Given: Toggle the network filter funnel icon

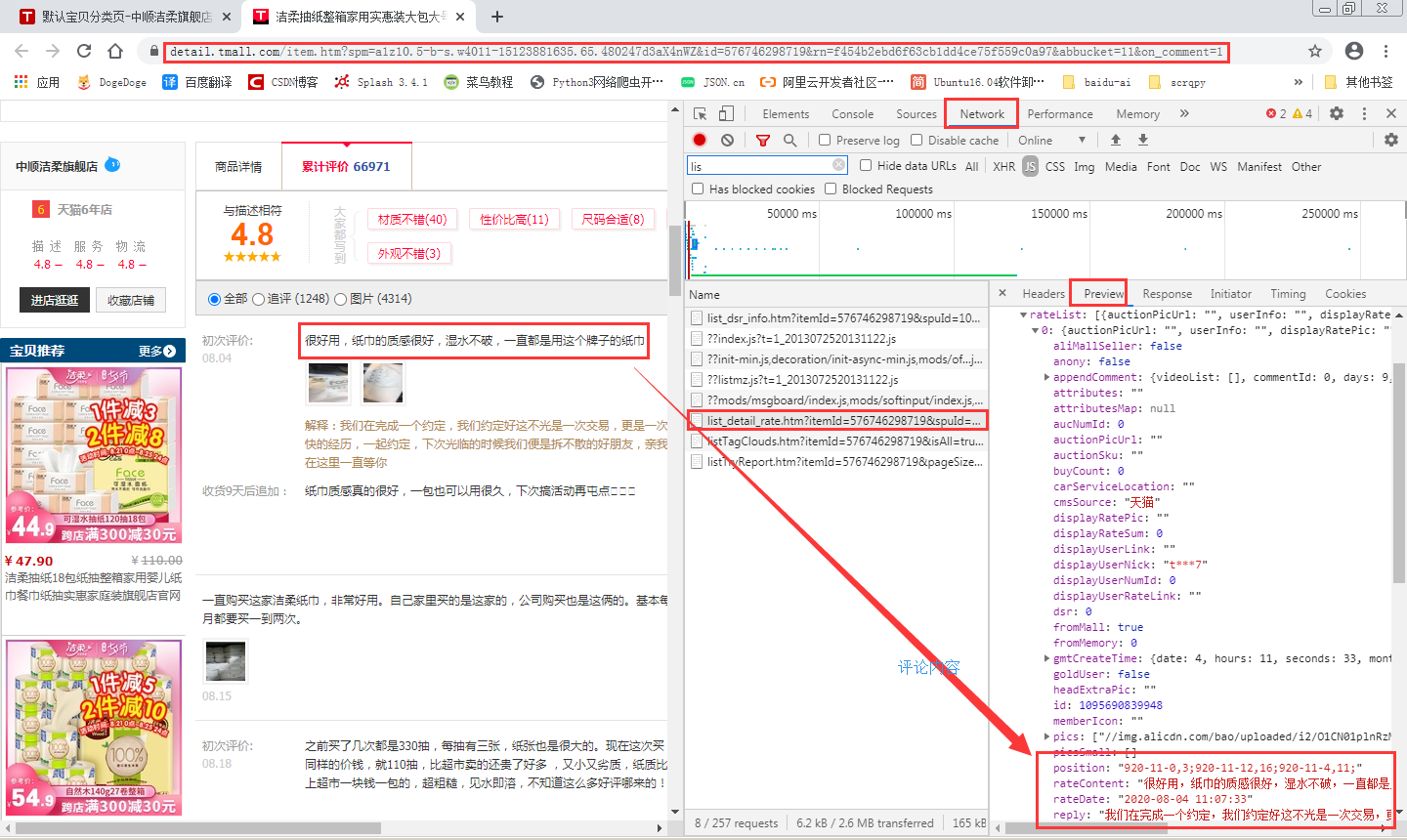Looking at the screenshot, I should click(763, 140).
